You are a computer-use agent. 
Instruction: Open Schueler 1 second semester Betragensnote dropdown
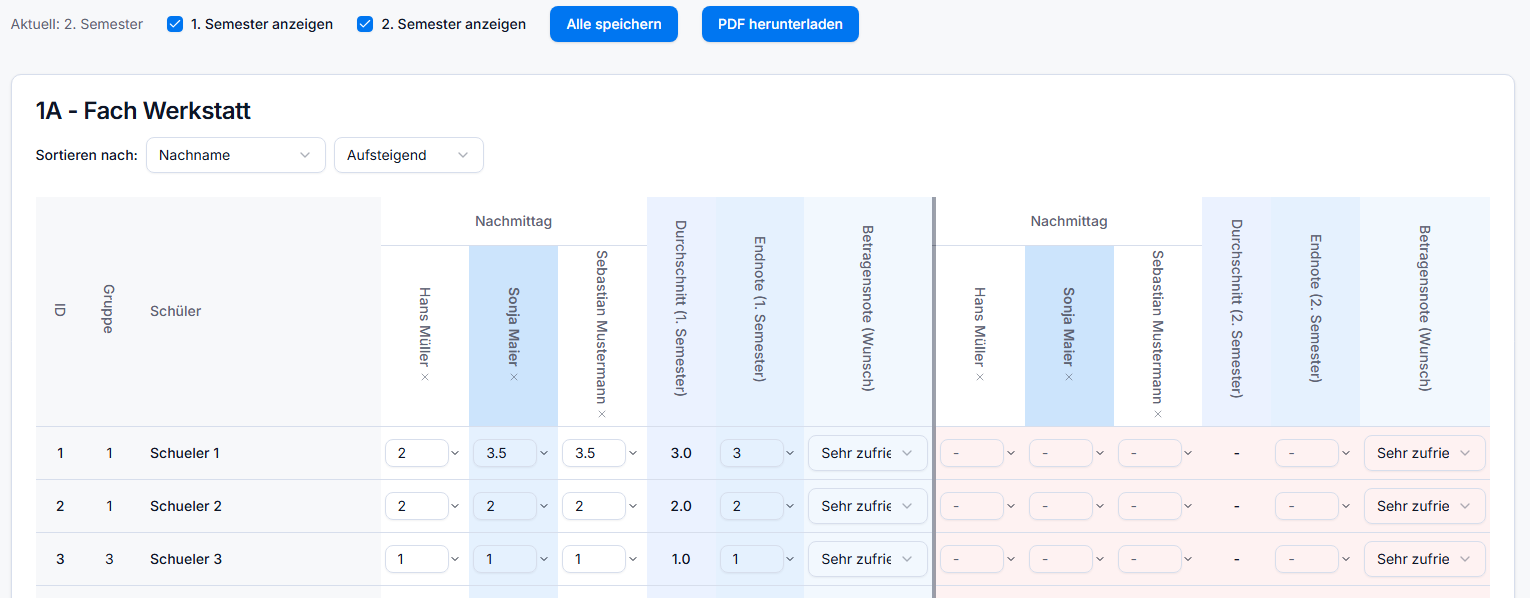tap(1425, 453)
